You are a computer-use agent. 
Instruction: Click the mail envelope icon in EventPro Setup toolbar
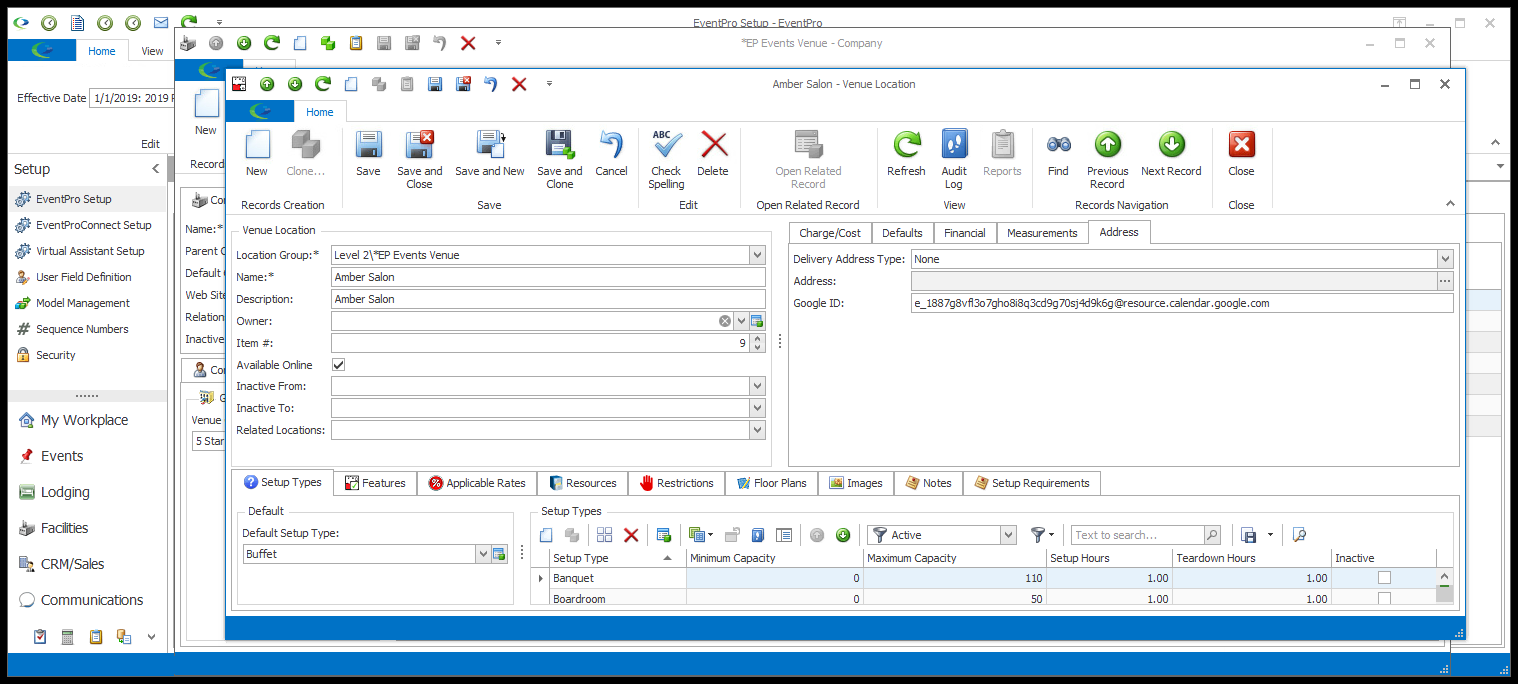[x=161, y=22]
